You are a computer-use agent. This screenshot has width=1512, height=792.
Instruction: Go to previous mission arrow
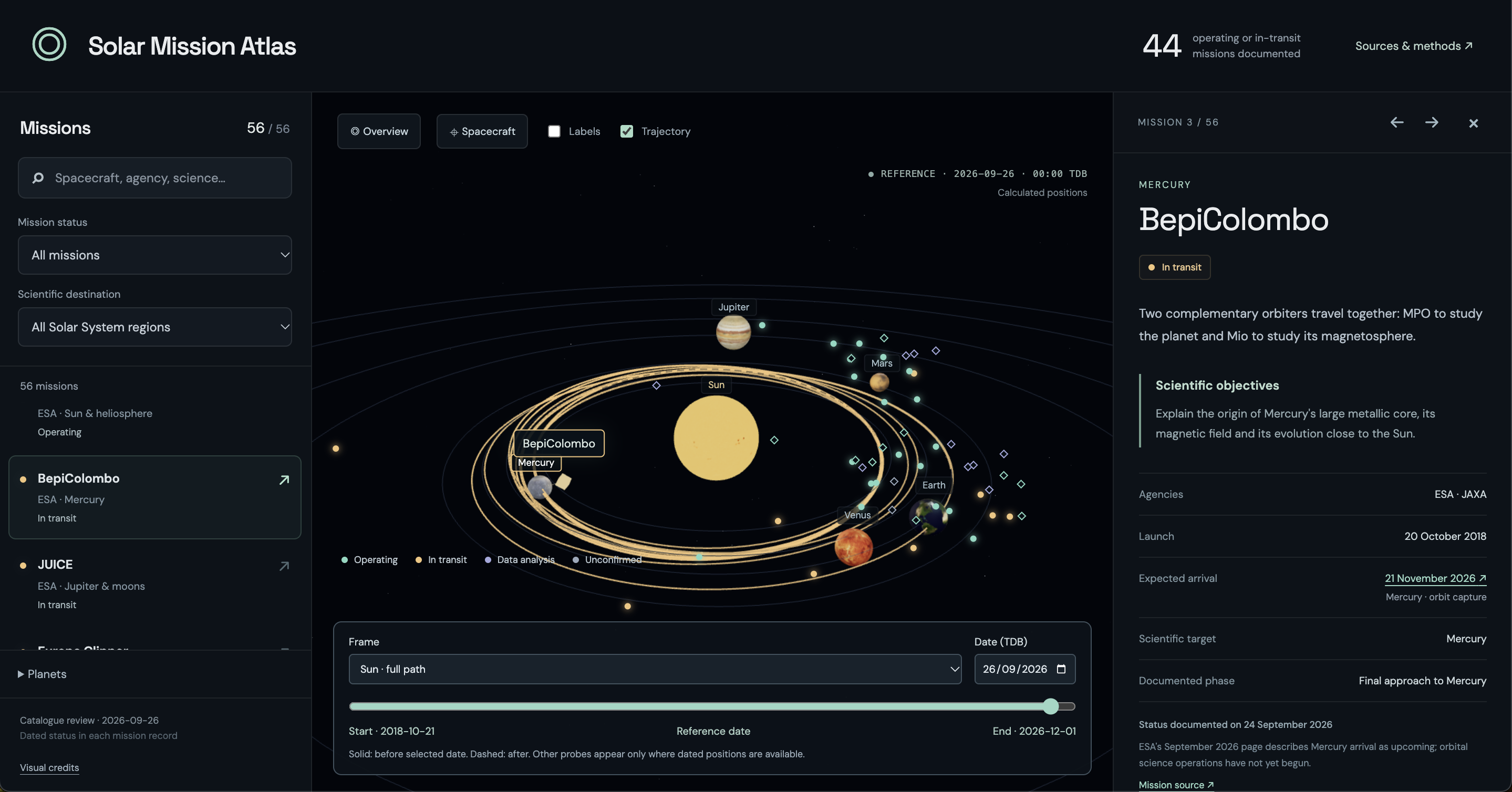click(1397, 122)
